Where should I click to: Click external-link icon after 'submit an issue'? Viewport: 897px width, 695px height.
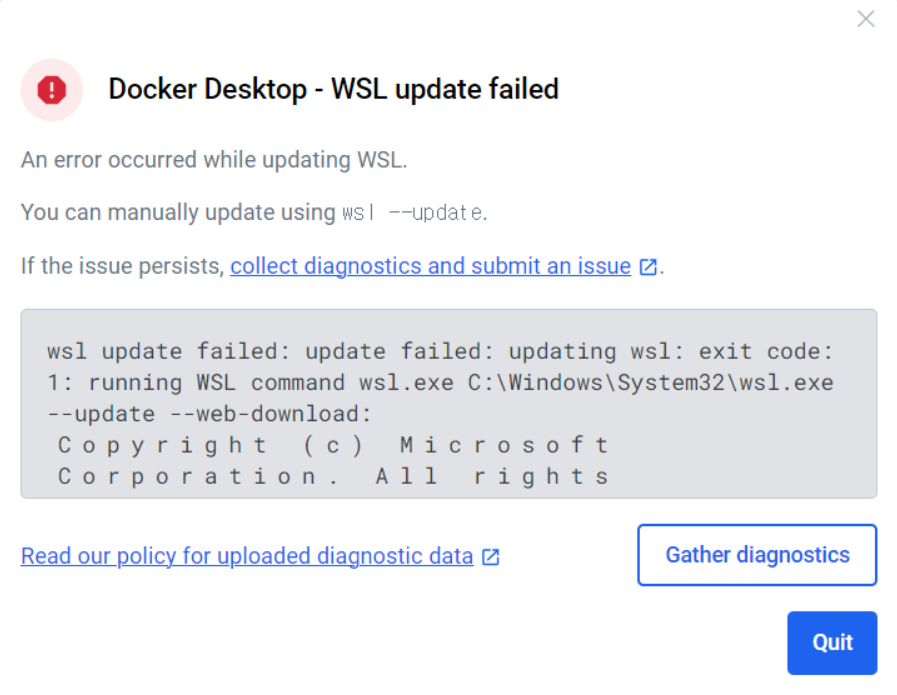[x=648, y=267]
